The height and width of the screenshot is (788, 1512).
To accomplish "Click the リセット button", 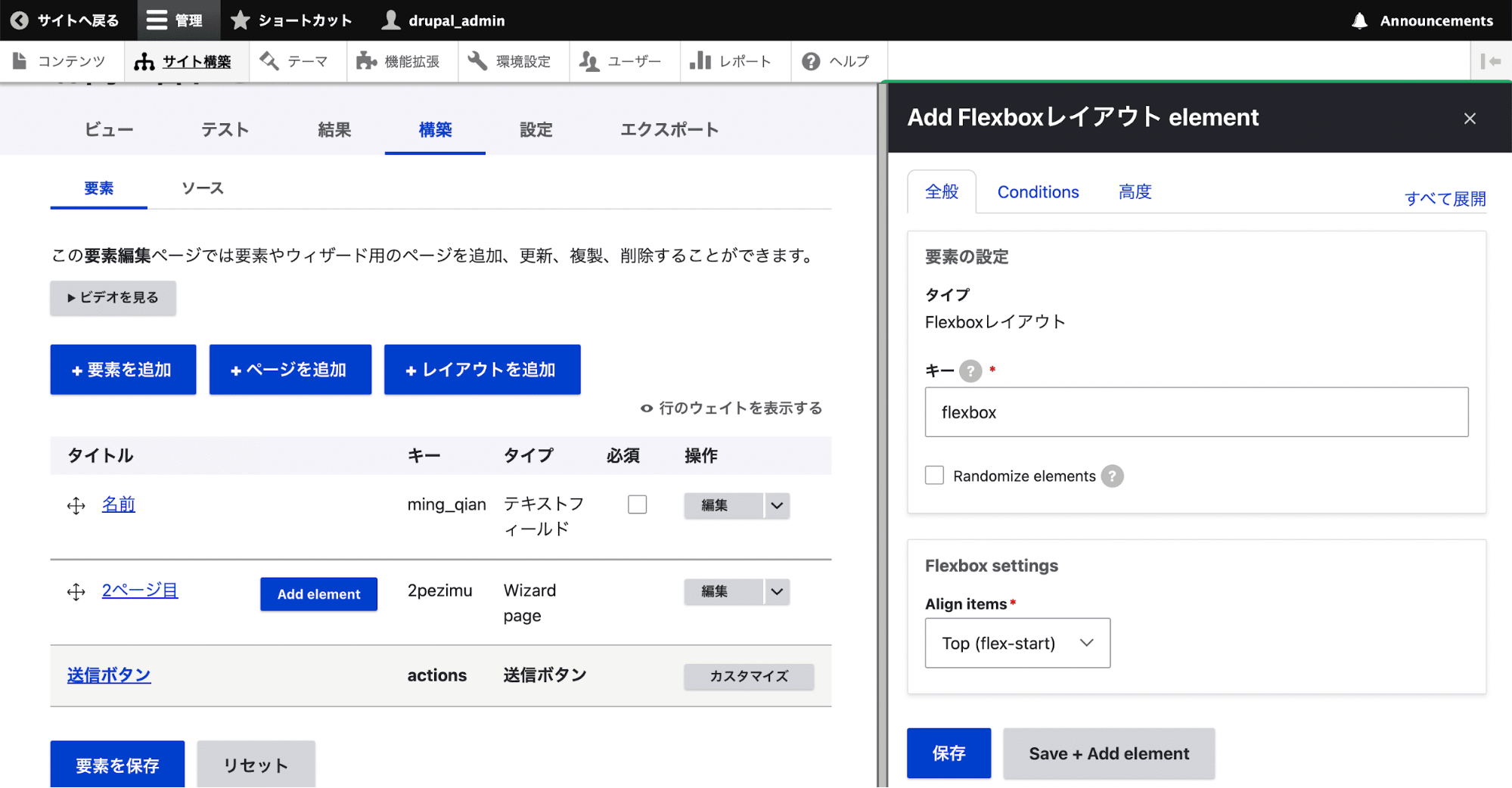I will point(256,765).
